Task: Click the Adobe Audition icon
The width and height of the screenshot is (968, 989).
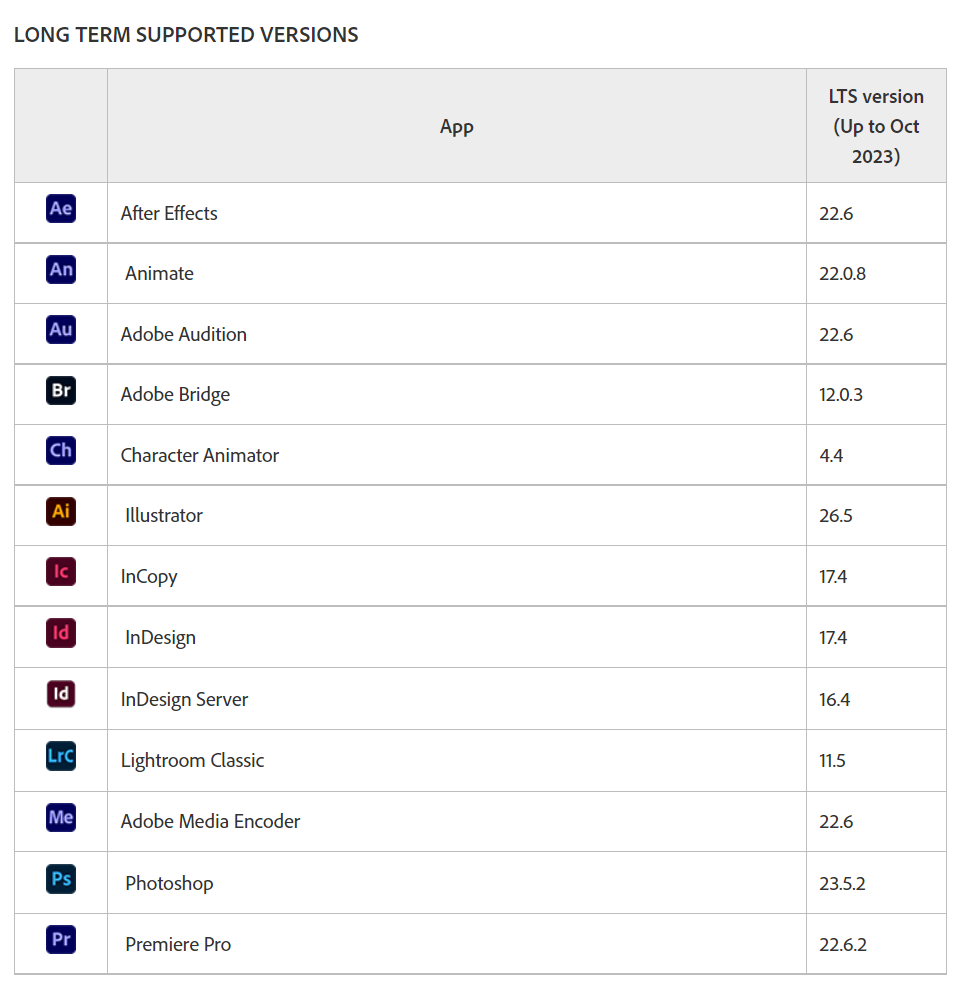Action: click(x=61, y=330)
